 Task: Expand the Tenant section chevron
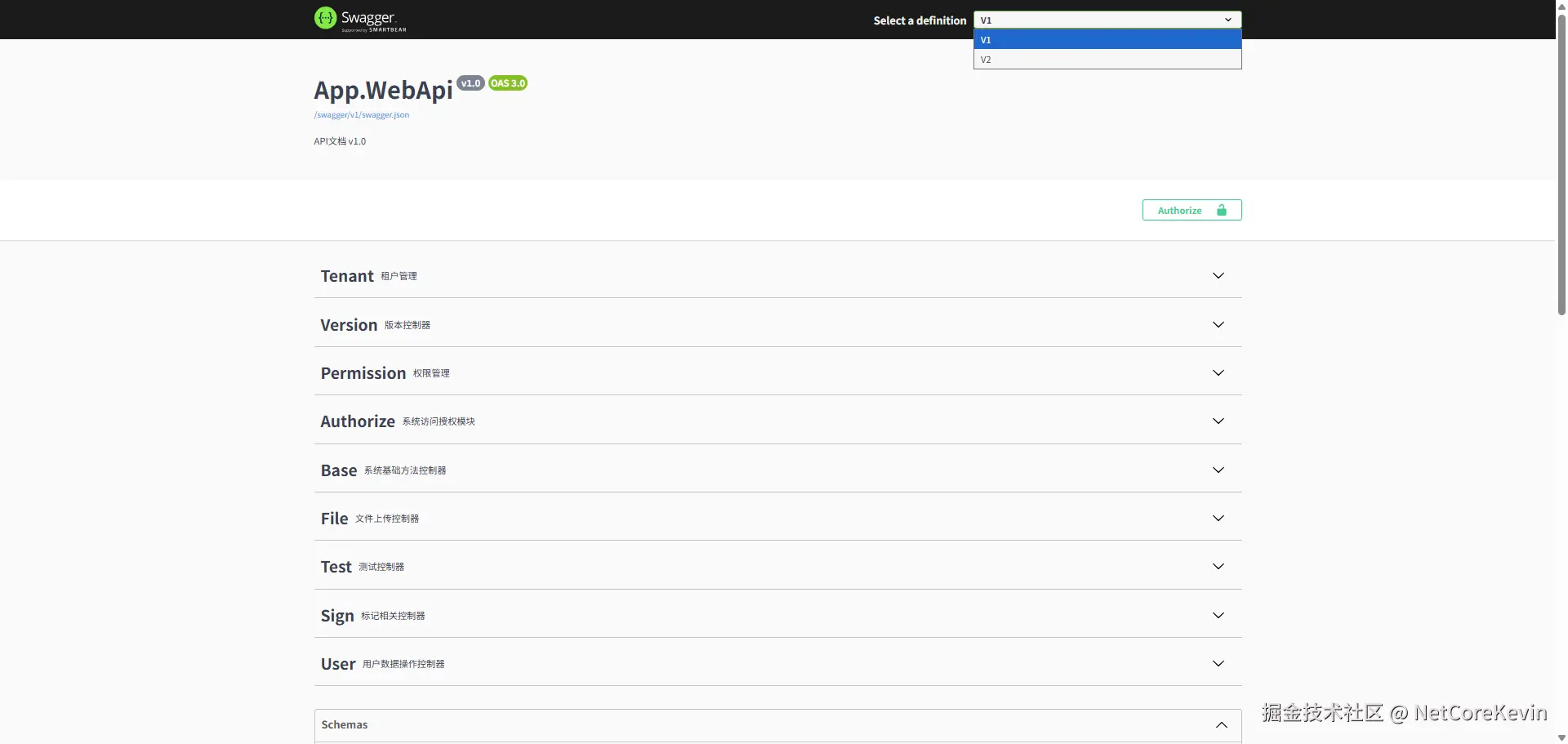pyautogui.click(x=1218, y=276)
